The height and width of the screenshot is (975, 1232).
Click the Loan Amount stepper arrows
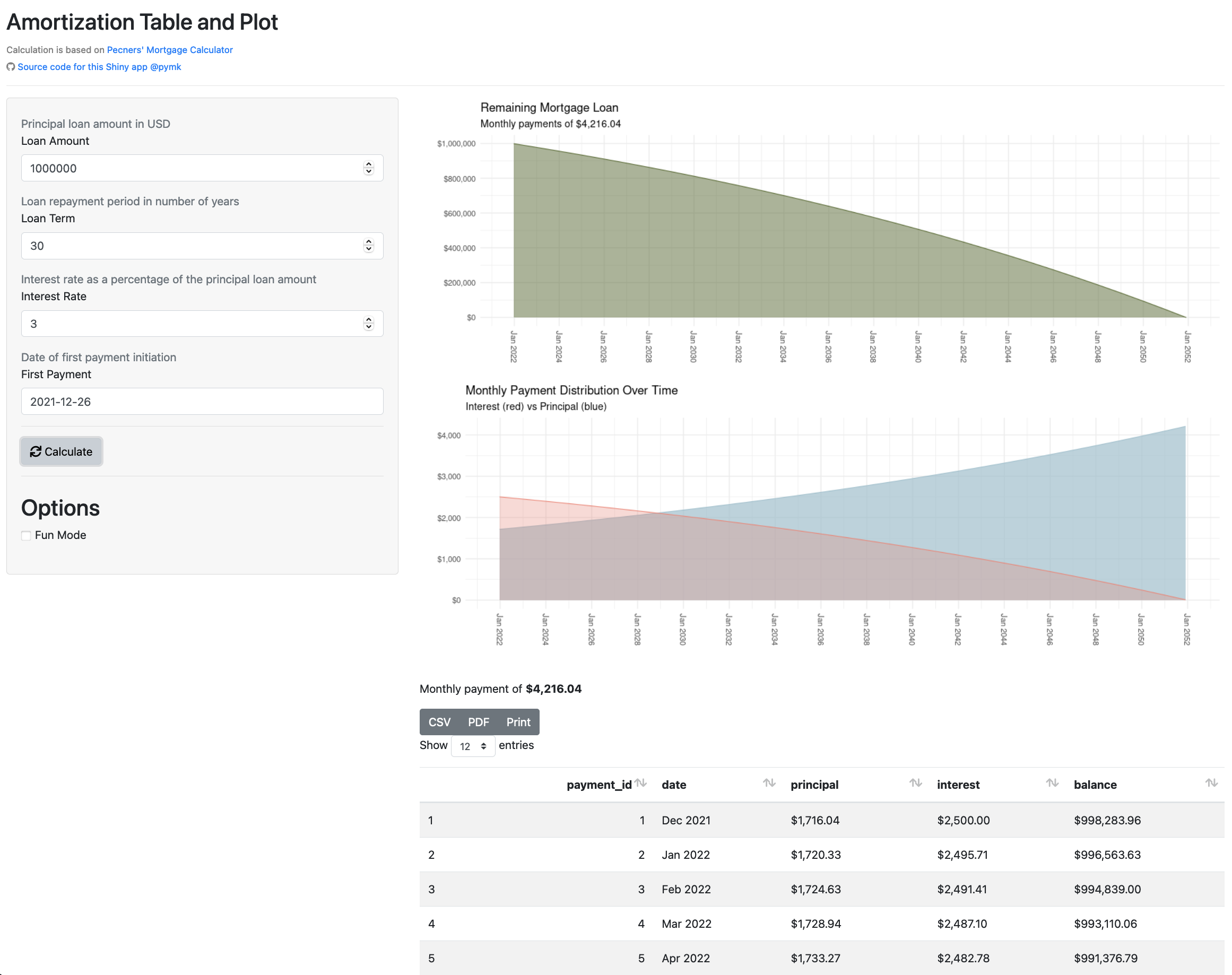click(368, 168)
